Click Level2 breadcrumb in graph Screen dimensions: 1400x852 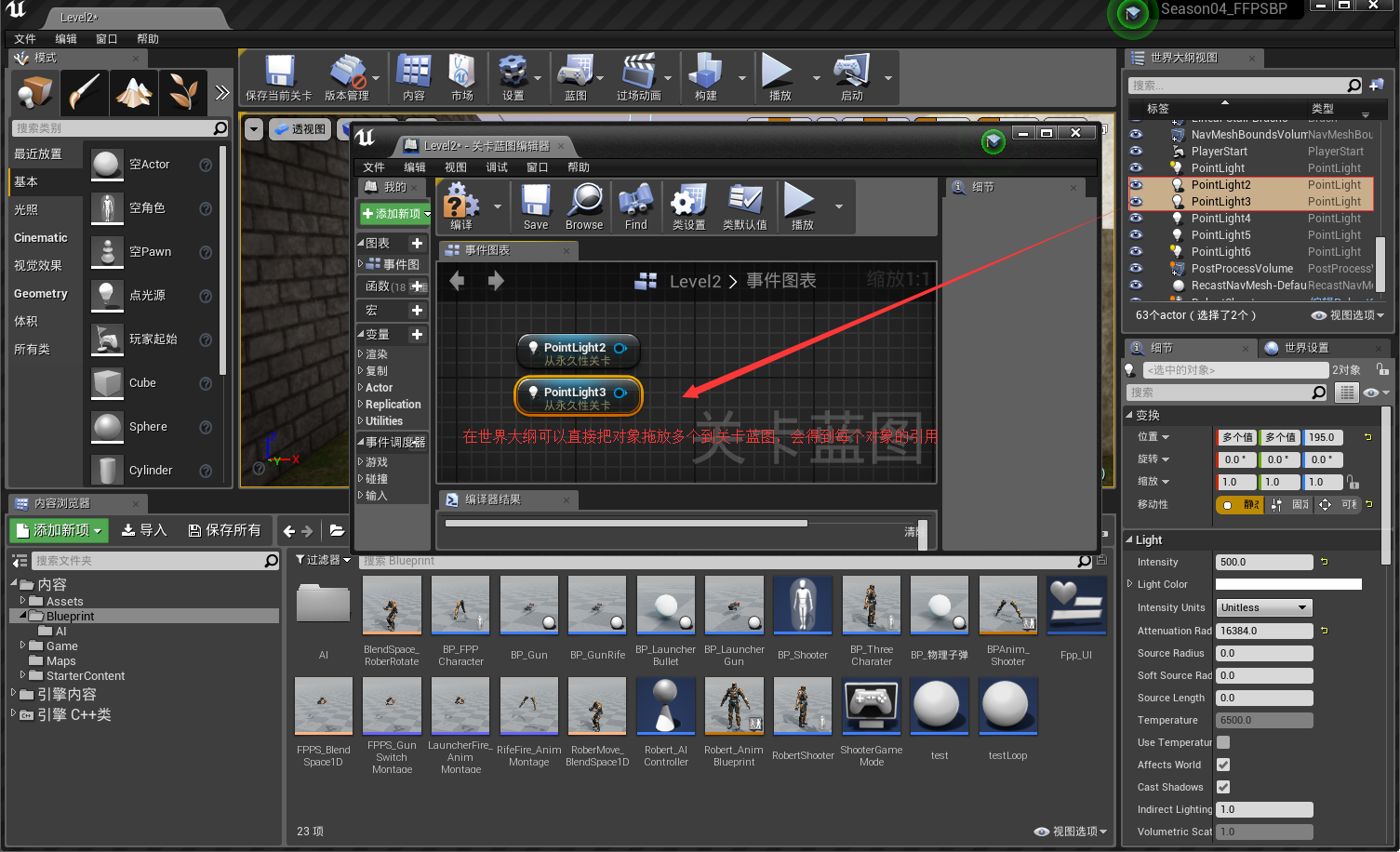695,281
